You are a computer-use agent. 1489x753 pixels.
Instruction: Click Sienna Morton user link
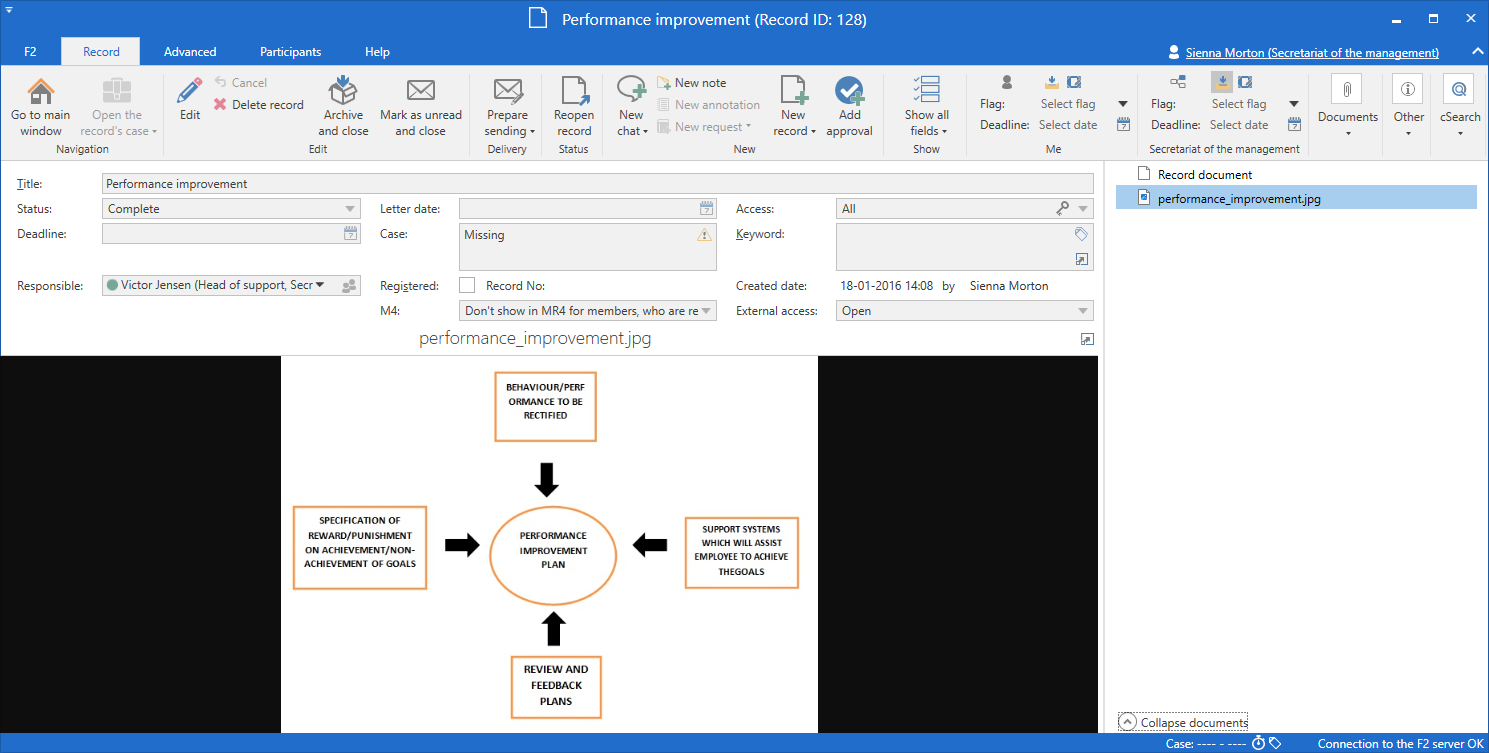coord(1311,53)
